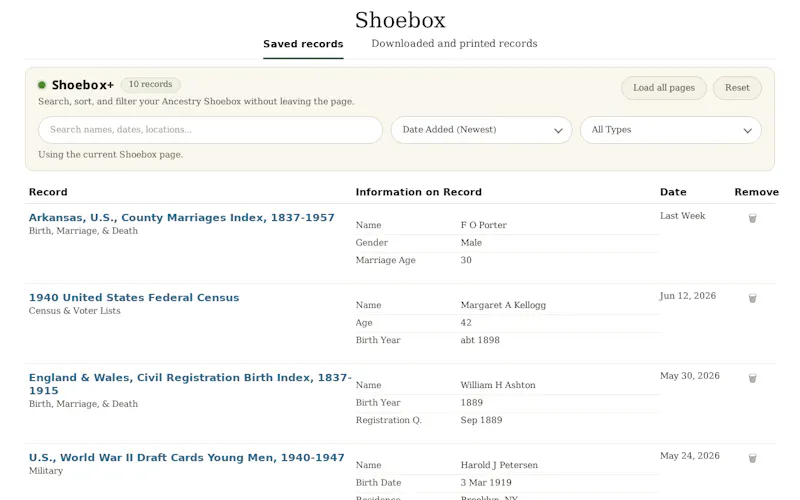Open England & Wales Civil Registration Birth Index

(190, 384)
